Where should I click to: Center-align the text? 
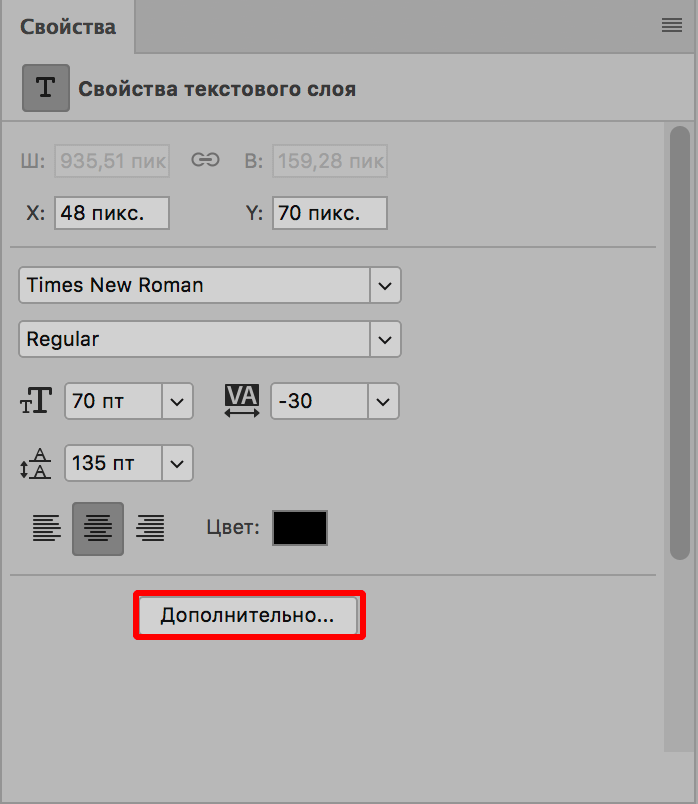coord(98,529)
